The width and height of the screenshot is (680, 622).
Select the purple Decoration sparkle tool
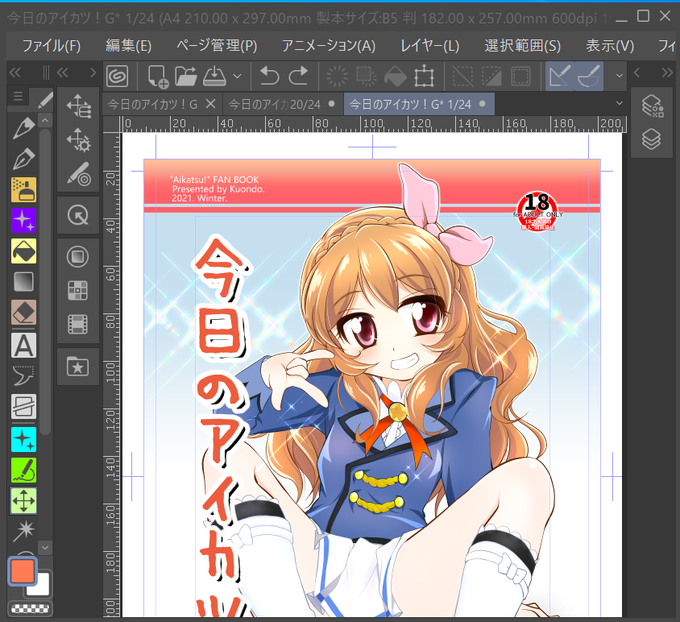tap(23, 220)
